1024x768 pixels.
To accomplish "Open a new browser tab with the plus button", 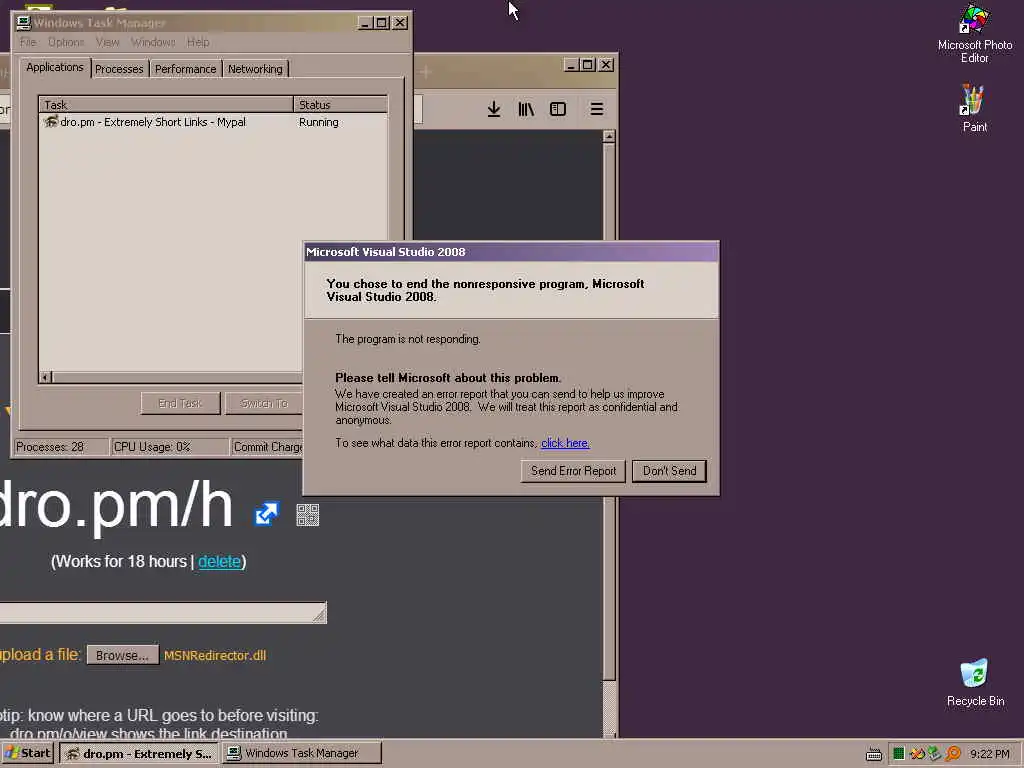I will coord(425,72).
